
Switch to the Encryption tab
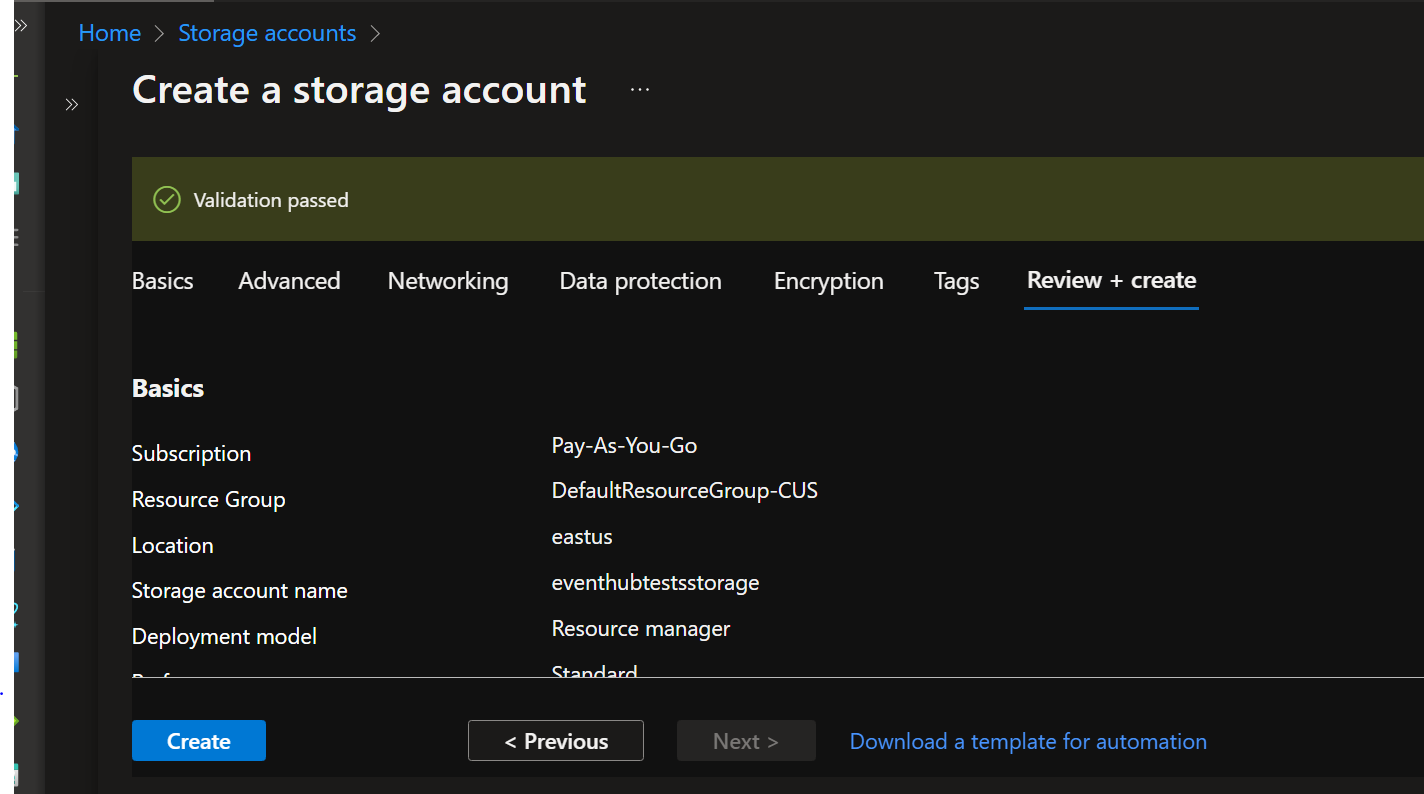point(828,281)
